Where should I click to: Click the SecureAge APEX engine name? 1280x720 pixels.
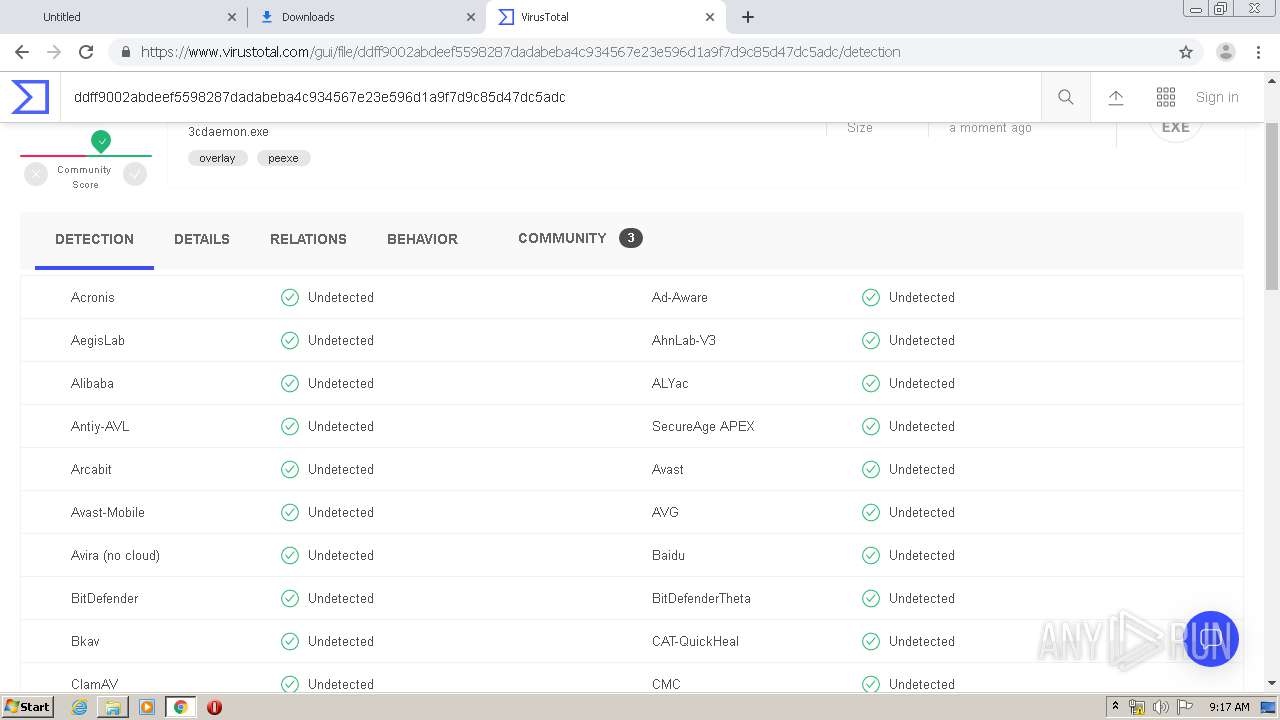(703, 426)
